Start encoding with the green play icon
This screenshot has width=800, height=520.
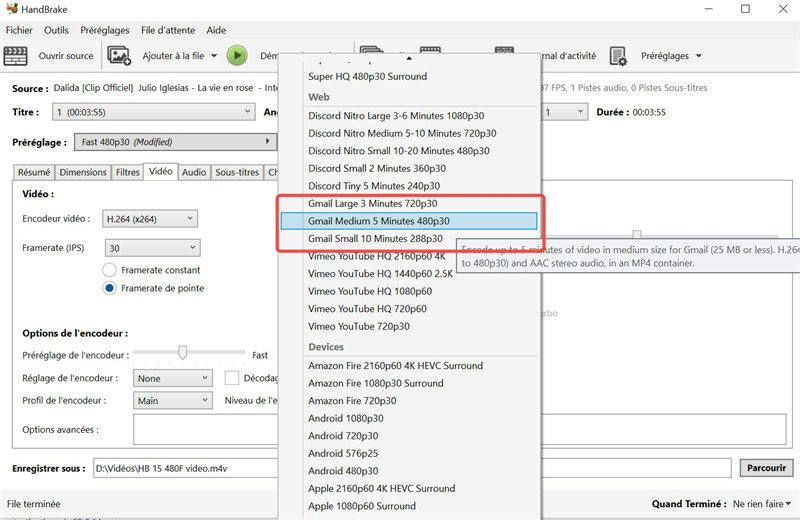click(x=237, y=56)
